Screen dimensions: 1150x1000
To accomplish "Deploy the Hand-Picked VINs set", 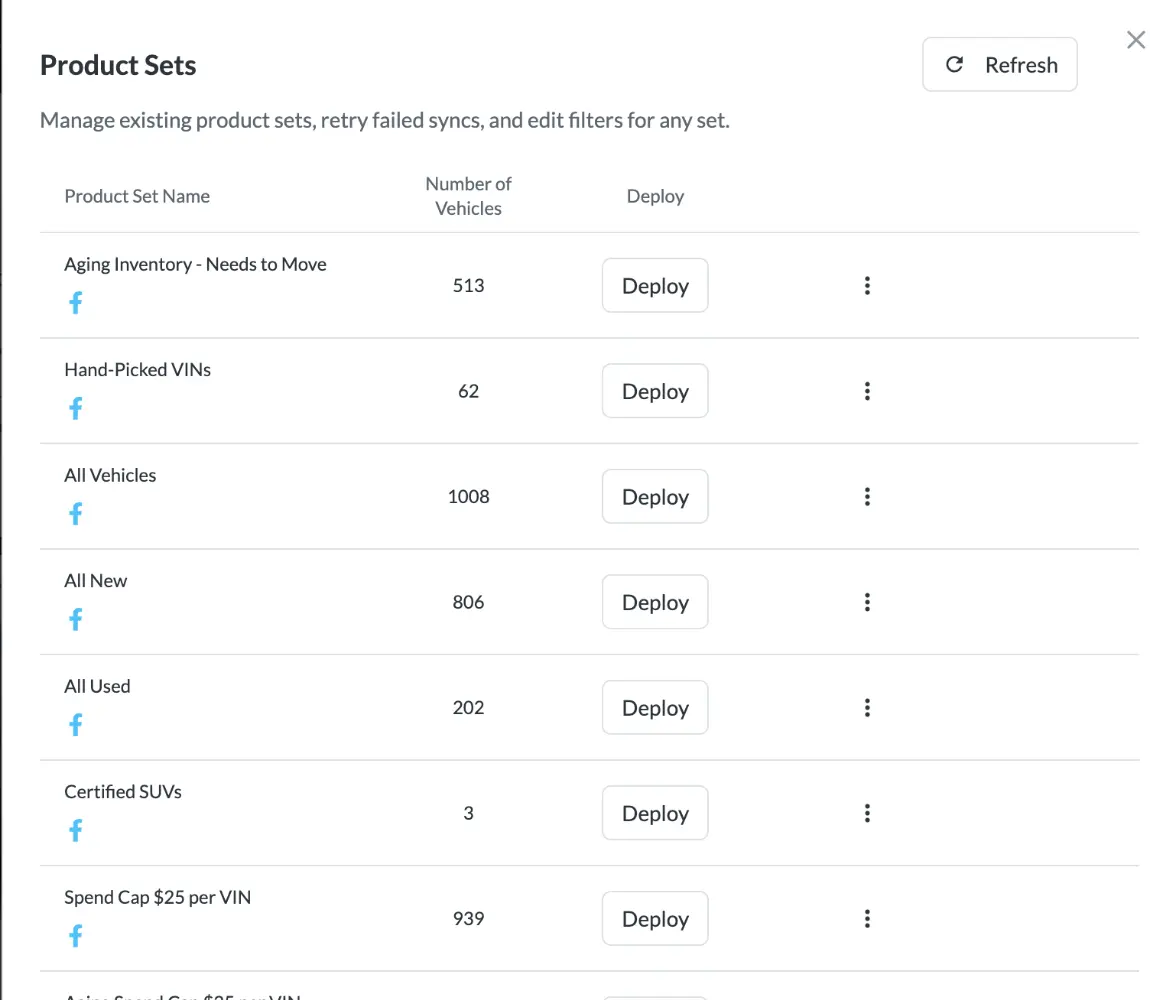I will pyautogui.click(x=655, y=391).
